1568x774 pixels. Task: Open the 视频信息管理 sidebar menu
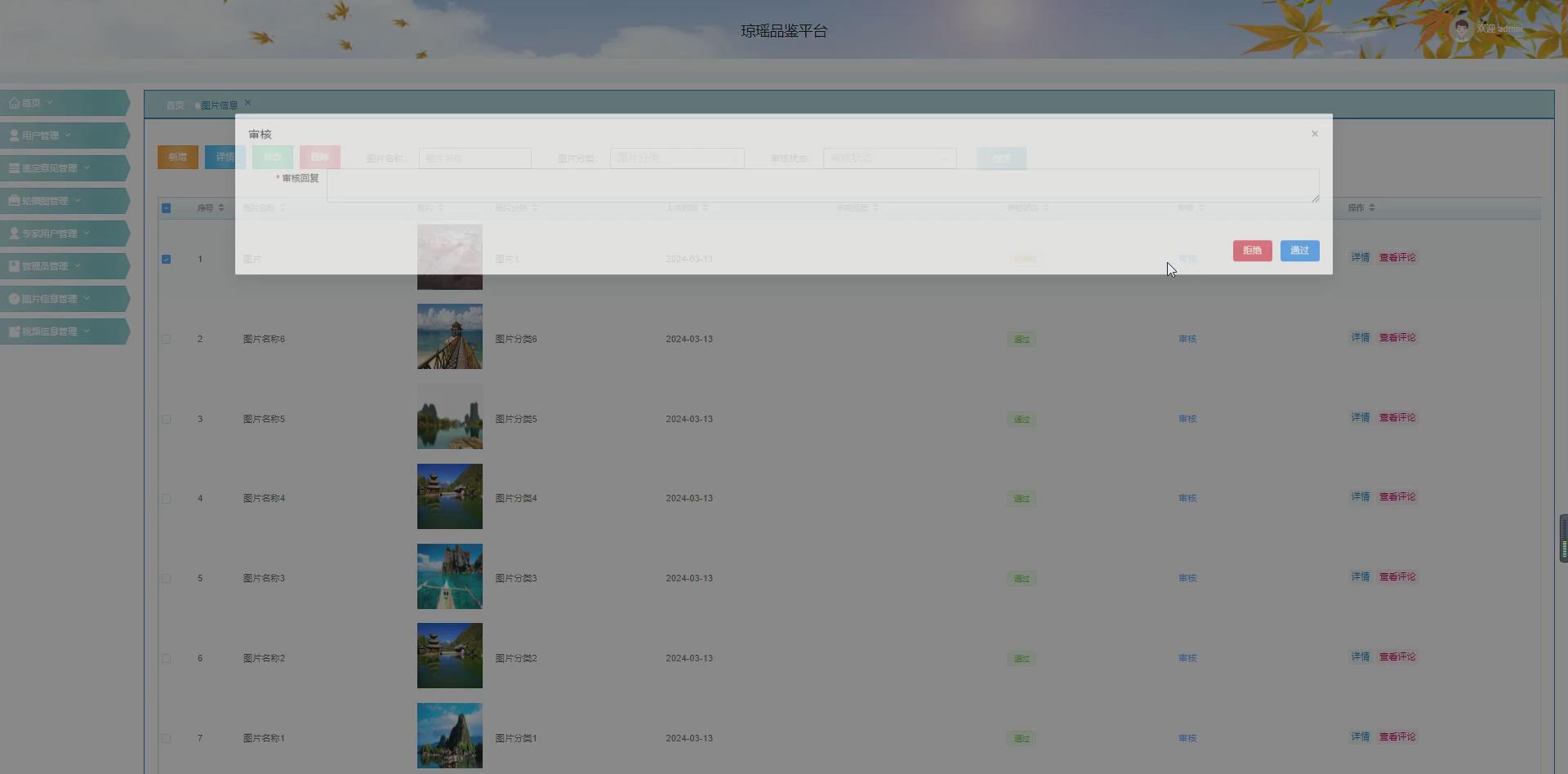(65, 331)
